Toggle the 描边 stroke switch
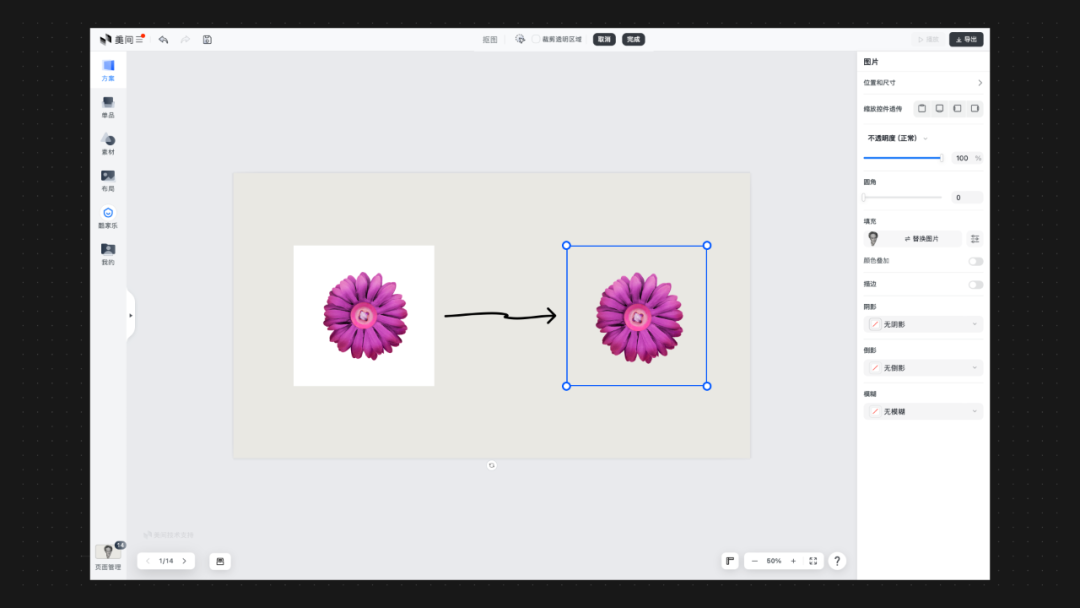The image size is (1080, 608). point(975,285)
